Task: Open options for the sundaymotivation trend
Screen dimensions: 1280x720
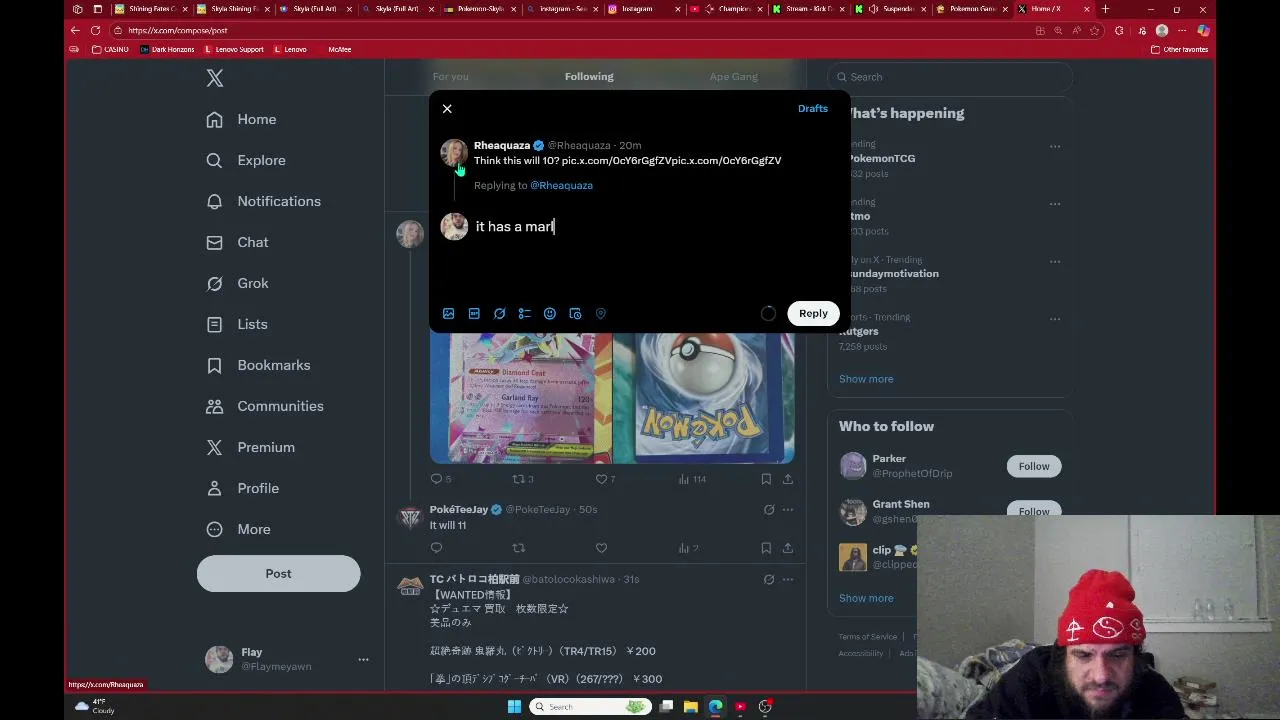Action: click(1054, 262)
